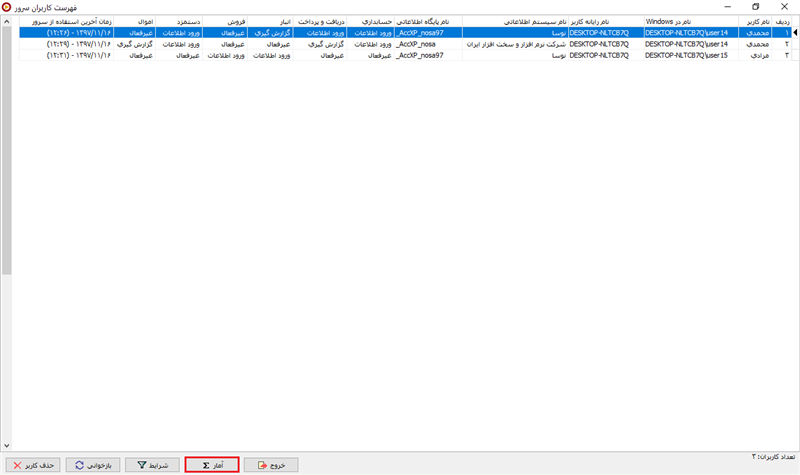Viewport: 800px width, 475px height.
Task: Click the app icon in title bar
Action: [x=9, y=7]
